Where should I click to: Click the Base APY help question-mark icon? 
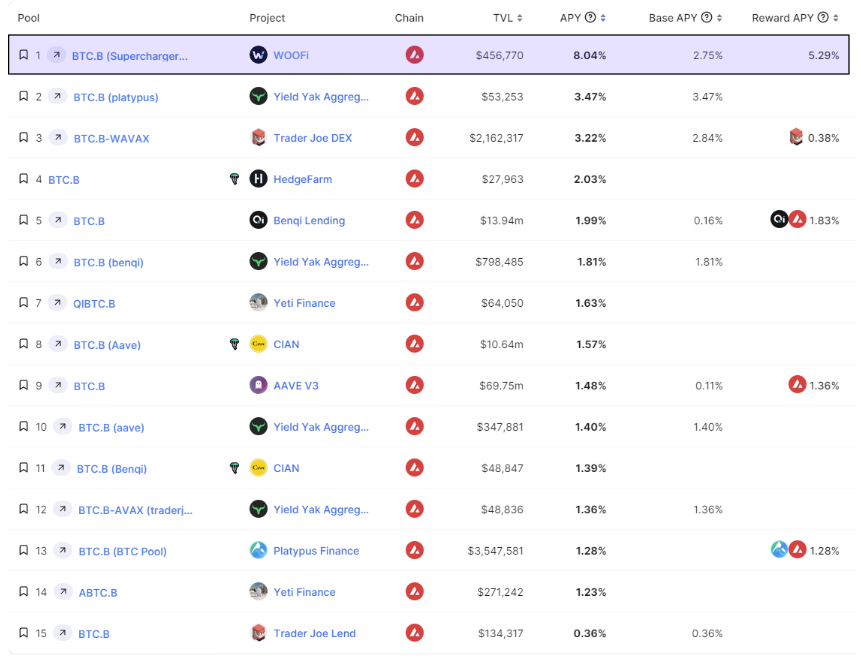tap(707, 18)
